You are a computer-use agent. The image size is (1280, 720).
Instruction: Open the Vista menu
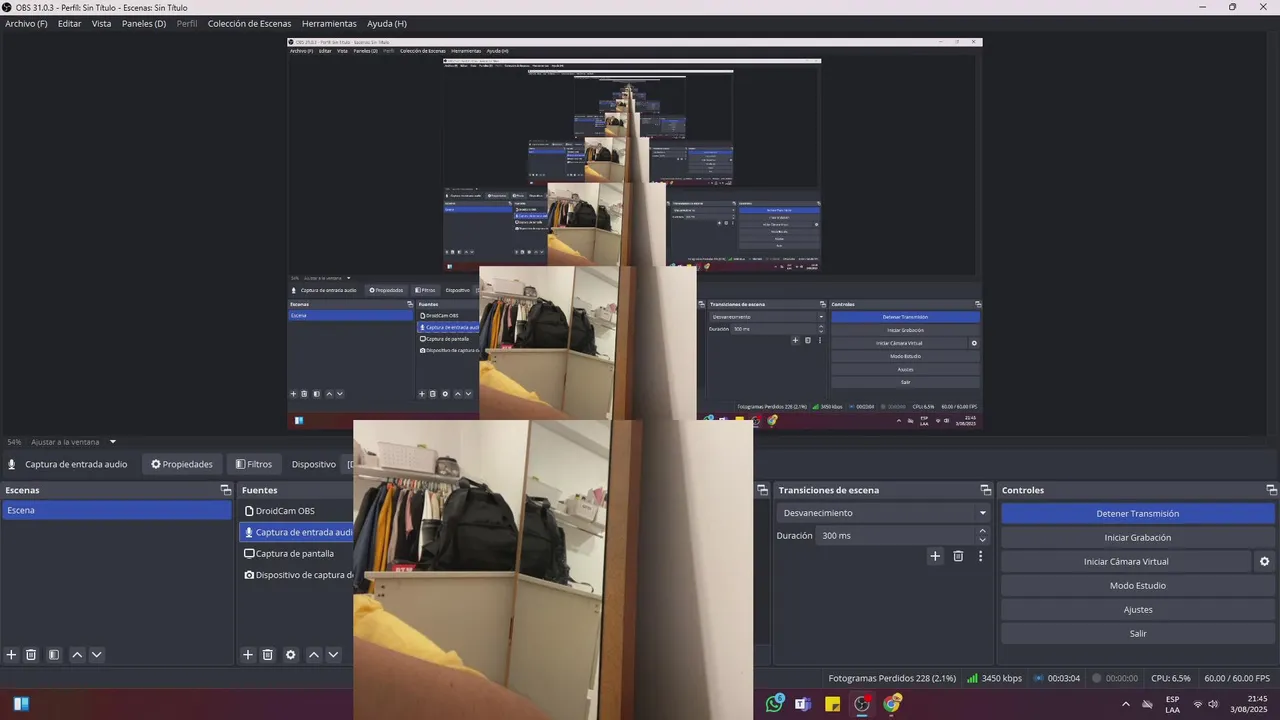point(102,23)
